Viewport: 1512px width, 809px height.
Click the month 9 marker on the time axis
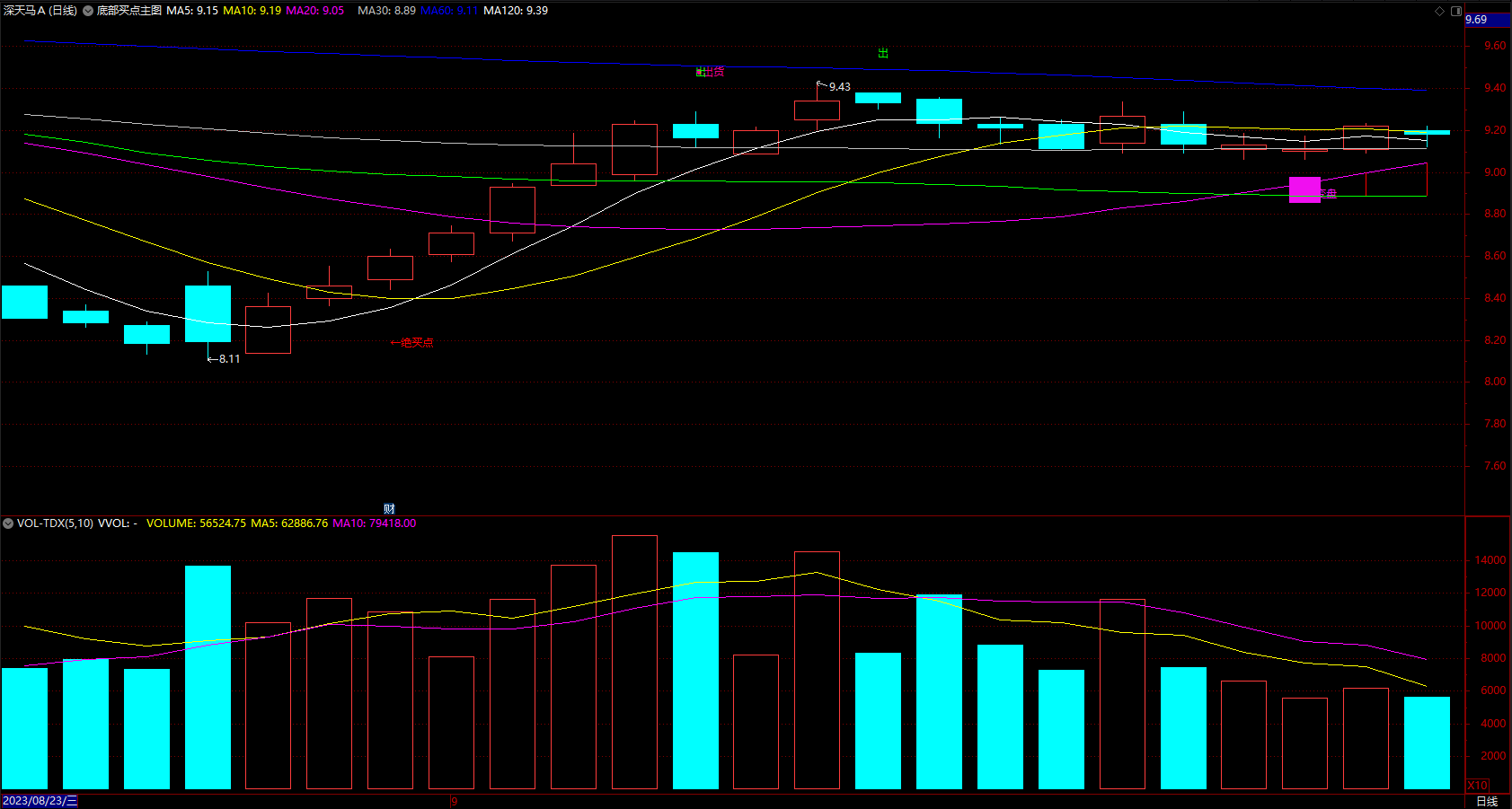click(x=455, y=801)
